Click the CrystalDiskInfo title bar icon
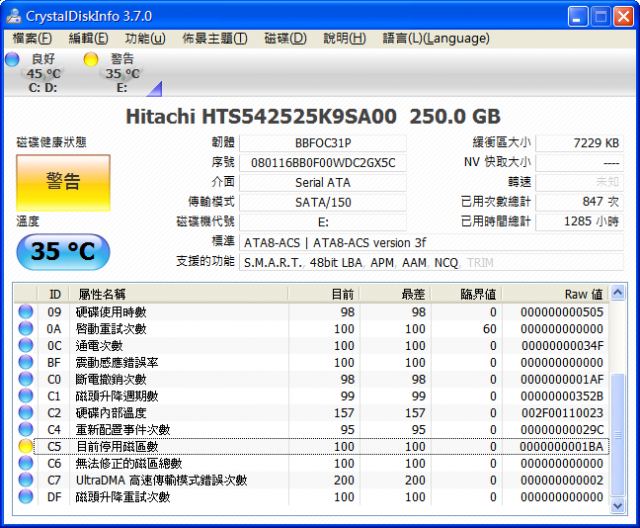The width and height of the screenshot is (640, 528). (x=14, y=16)
